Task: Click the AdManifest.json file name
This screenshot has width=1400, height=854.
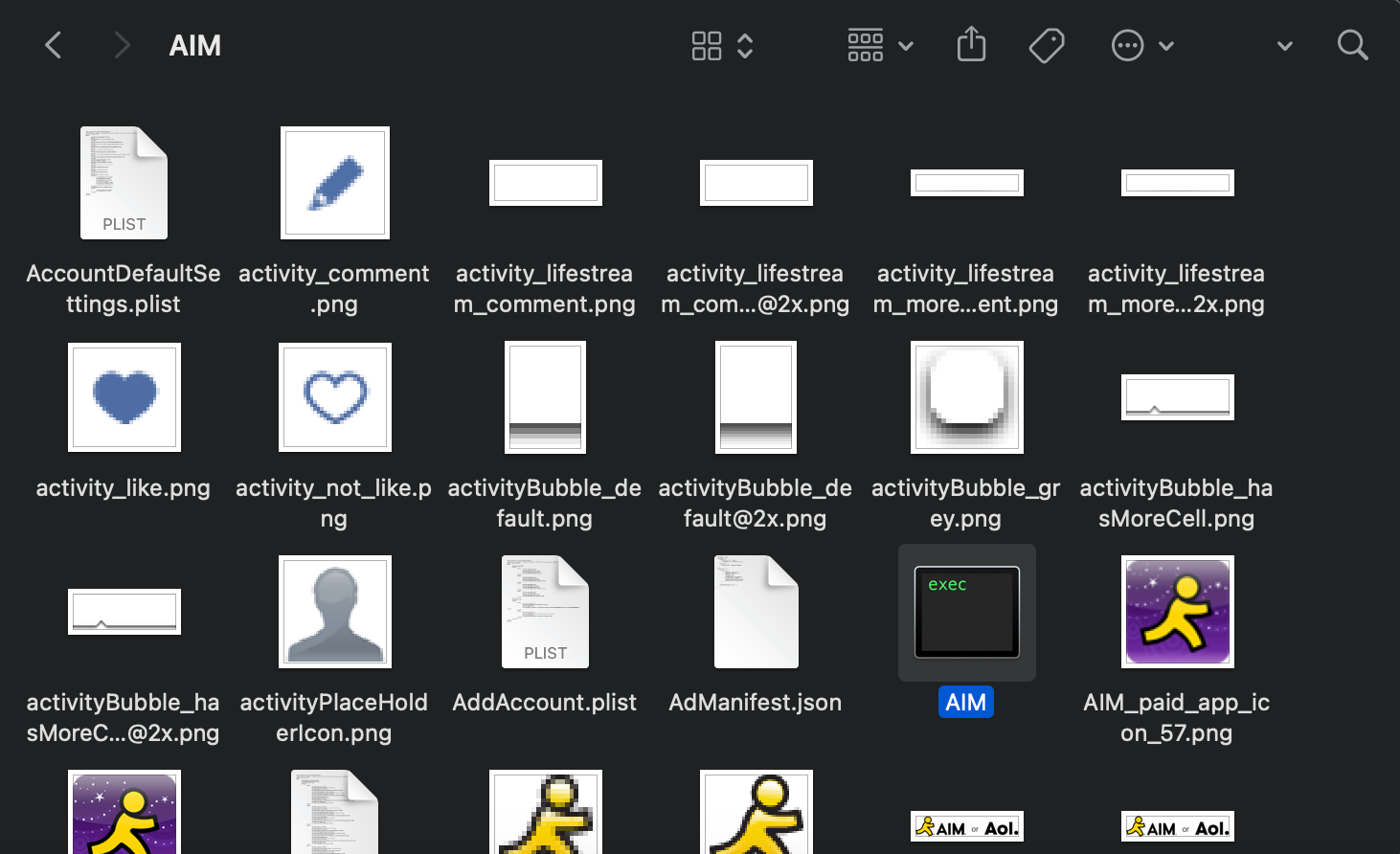Action: pos(756,703)
